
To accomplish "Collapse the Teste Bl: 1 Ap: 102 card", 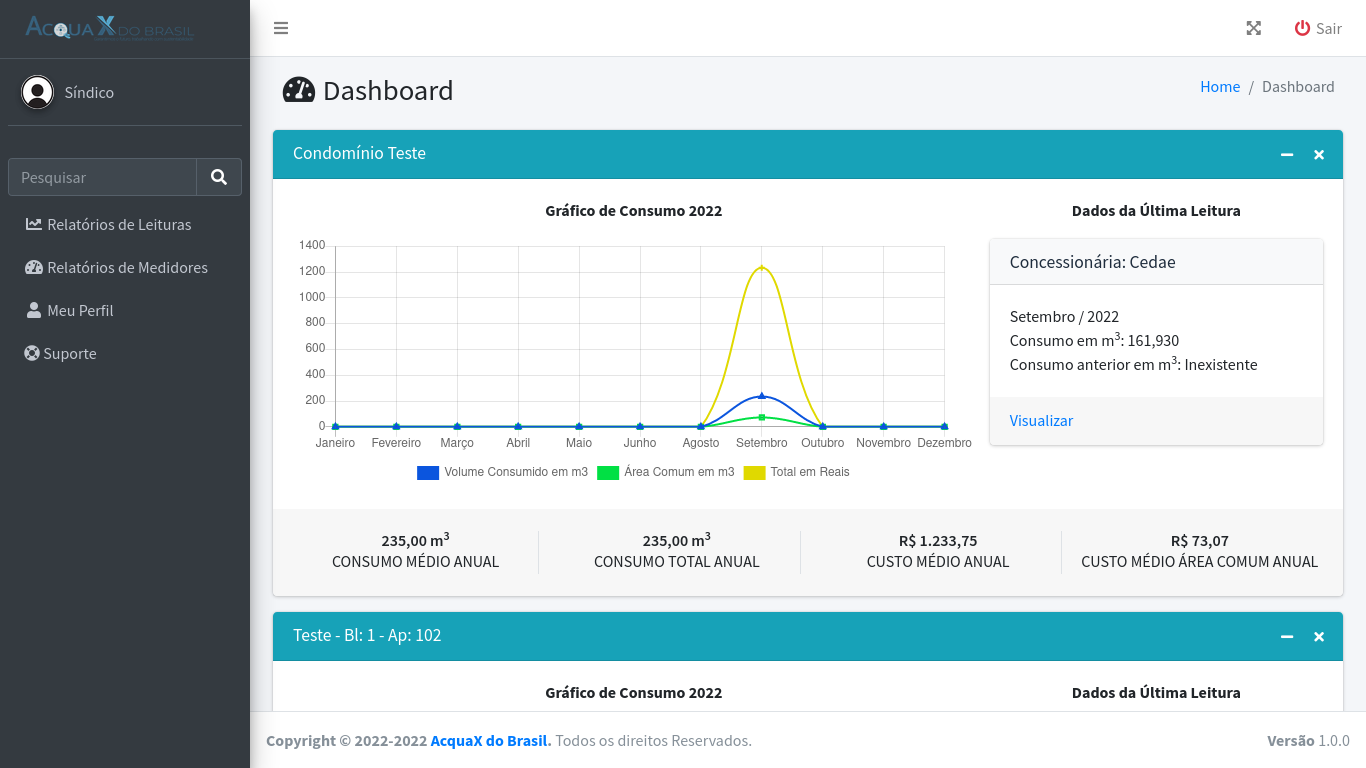I will tap(1287, 636).
